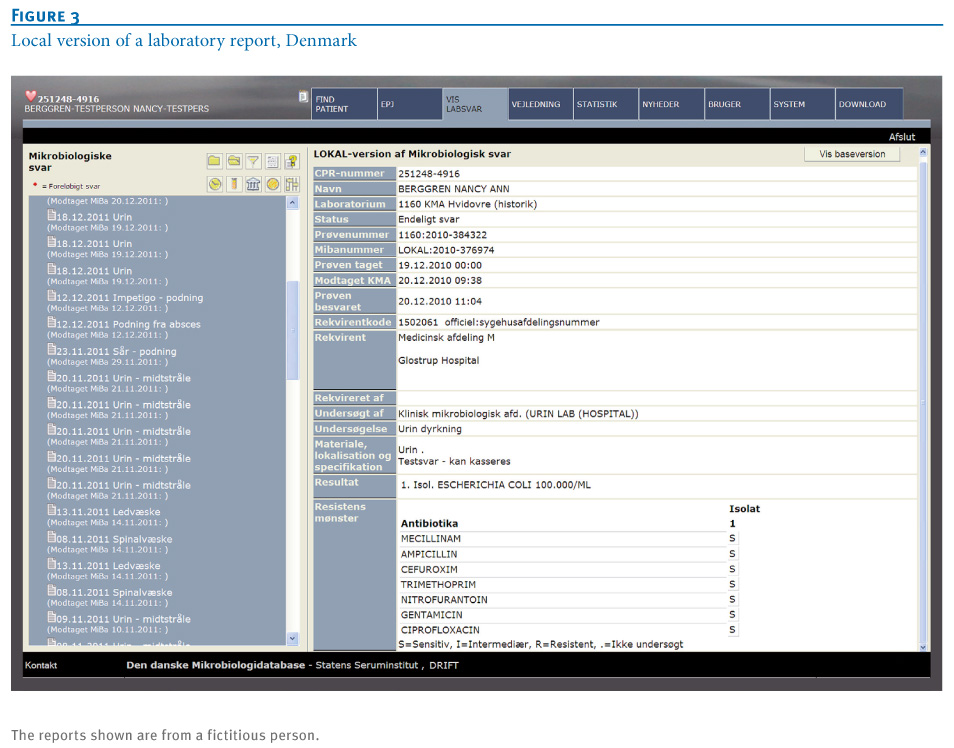Screen dimensions: 954x748
Task: Select the 12.12.2011 Podning fra absces entry
Action: point(128,324)
